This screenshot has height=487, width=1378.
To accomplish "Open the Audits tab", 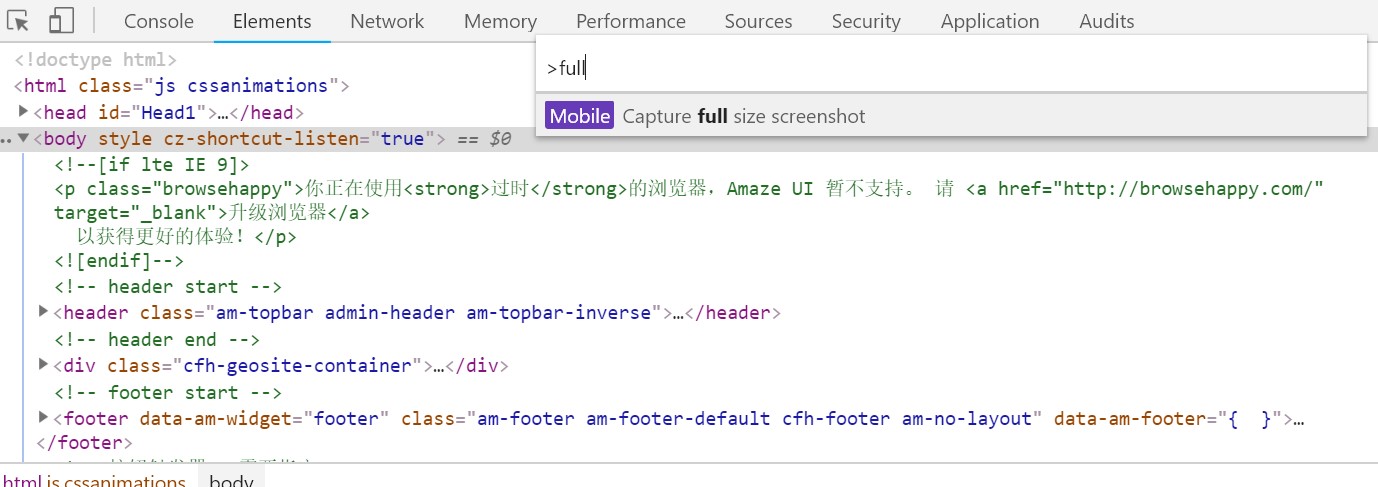I will (1107, 21).
